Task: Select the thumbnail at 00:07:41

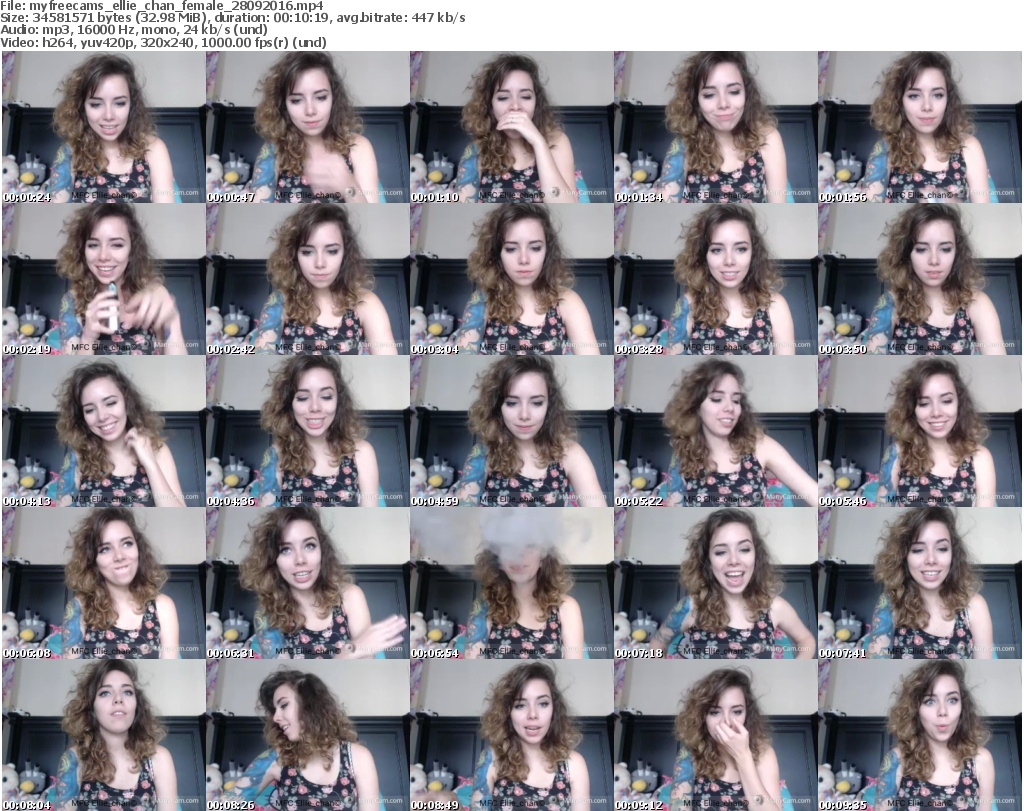Action: click(919, 583)
